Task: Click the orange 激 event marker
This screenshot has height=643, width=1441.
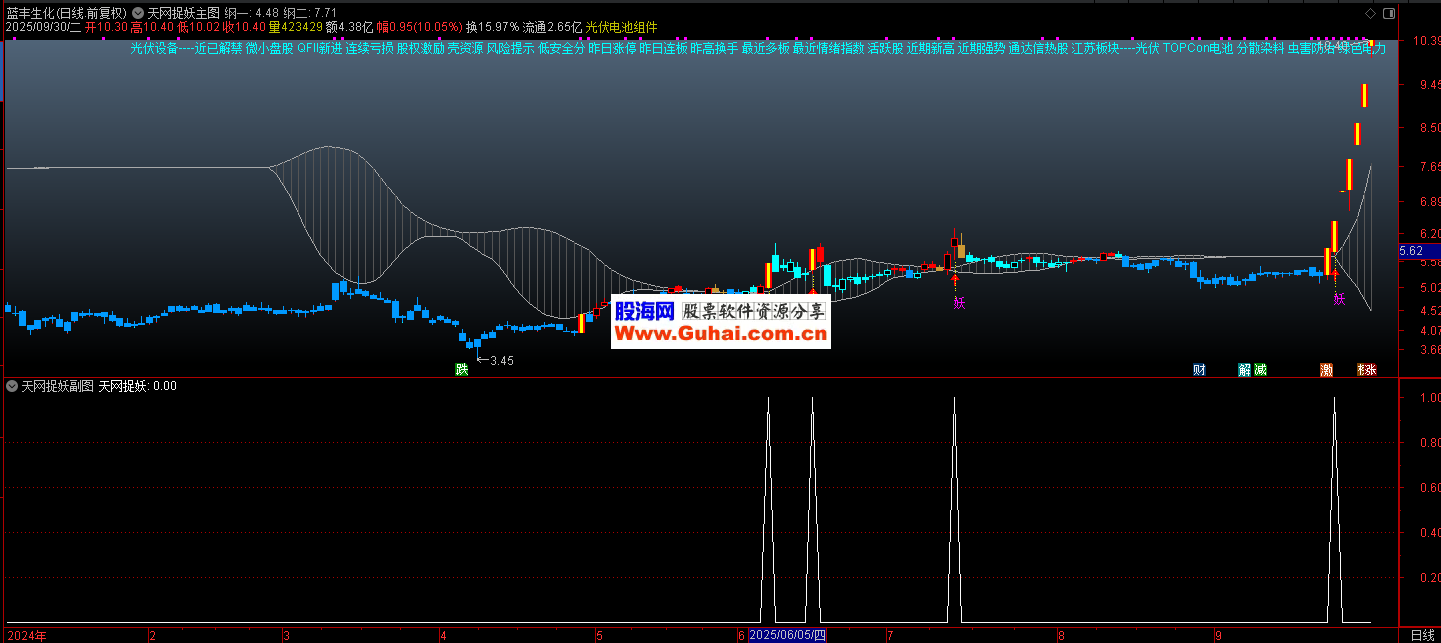Action: (1326, 369)
